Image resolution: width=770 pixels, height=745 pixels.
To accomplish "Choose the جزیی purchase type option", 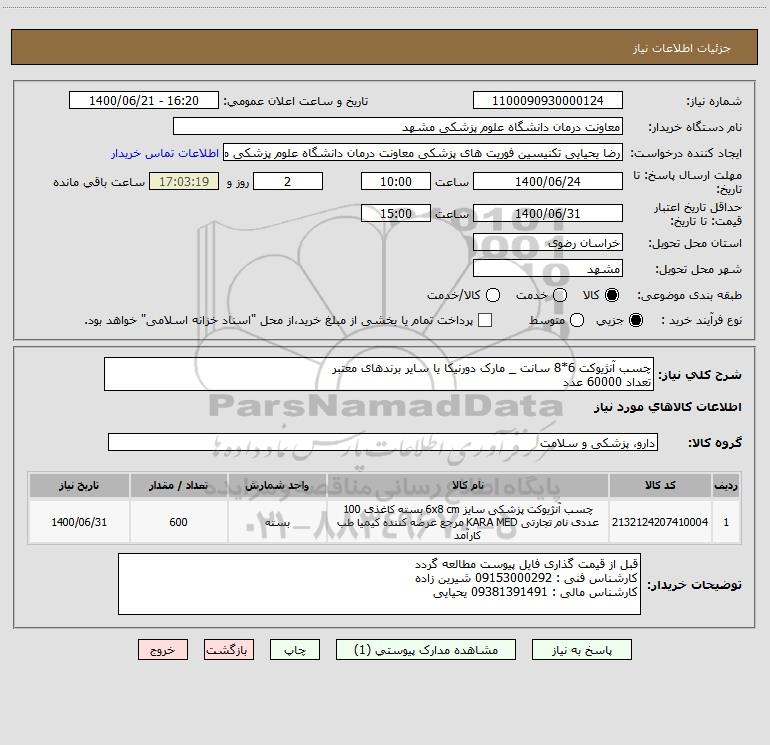I will [x=635, y=320].
